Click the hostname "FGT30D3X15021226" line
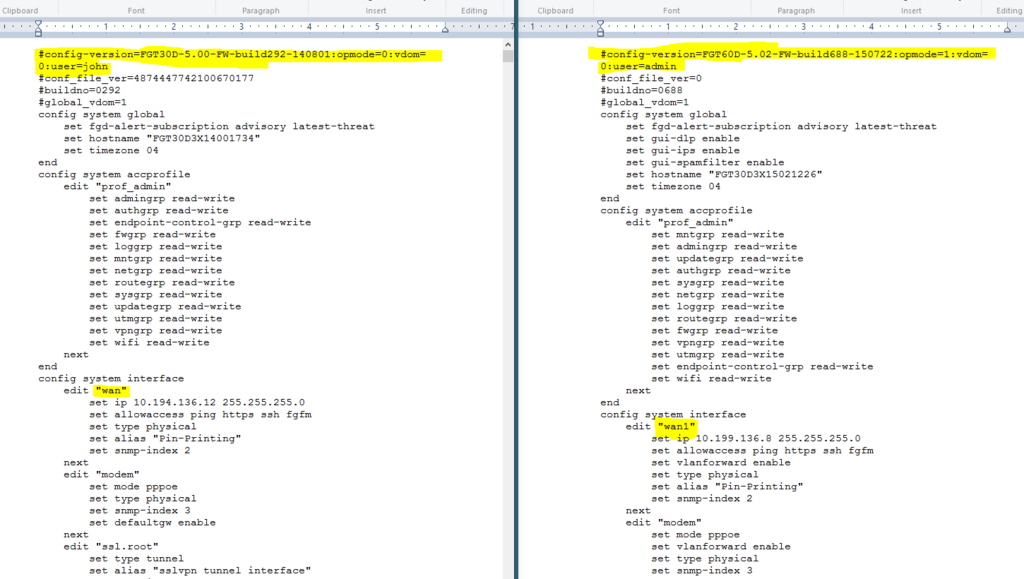 (x=724, y=174)
